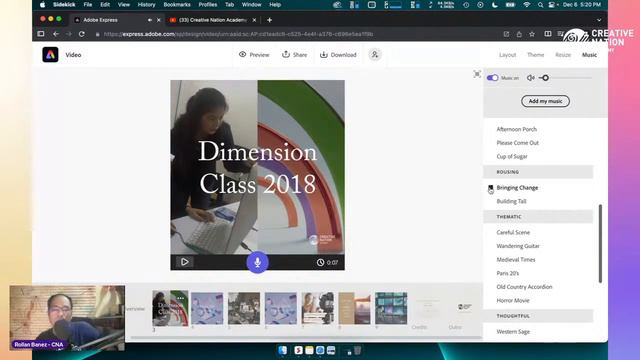Bookmark the page with the star icon
This screenshot has height=360, width=640.
[532, 34]
